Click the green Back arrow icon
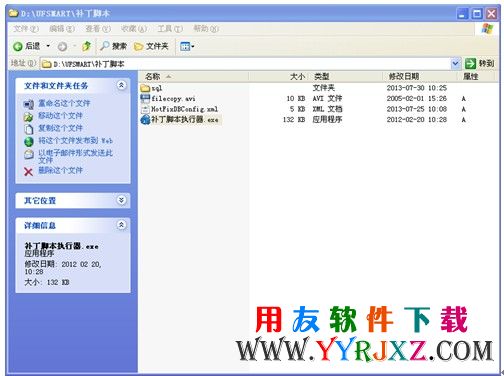The height and width of the screenshot is (376, 504). coord(18,46)
